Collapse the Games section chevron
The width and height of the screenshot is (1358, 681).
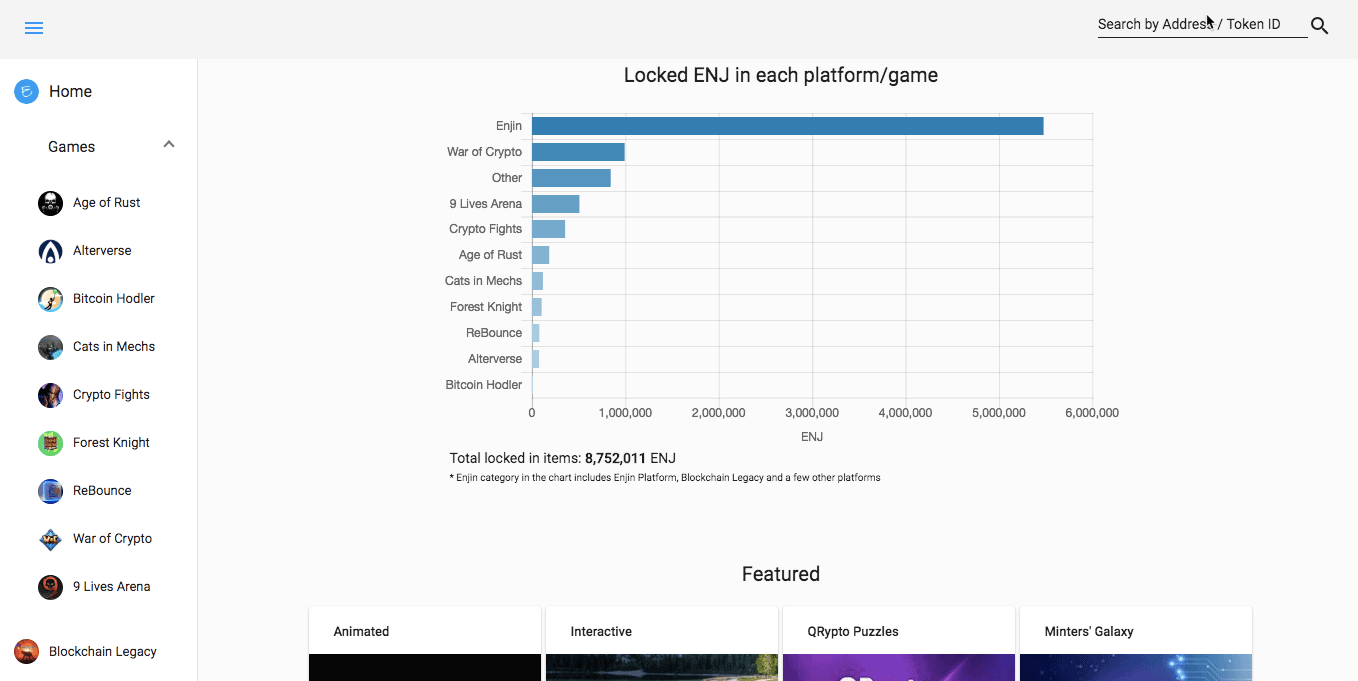point(169,145)
